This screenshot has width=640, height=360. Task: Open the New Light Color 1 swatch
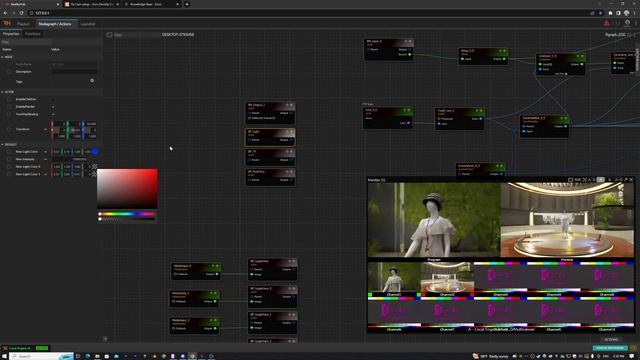(95, 174)
